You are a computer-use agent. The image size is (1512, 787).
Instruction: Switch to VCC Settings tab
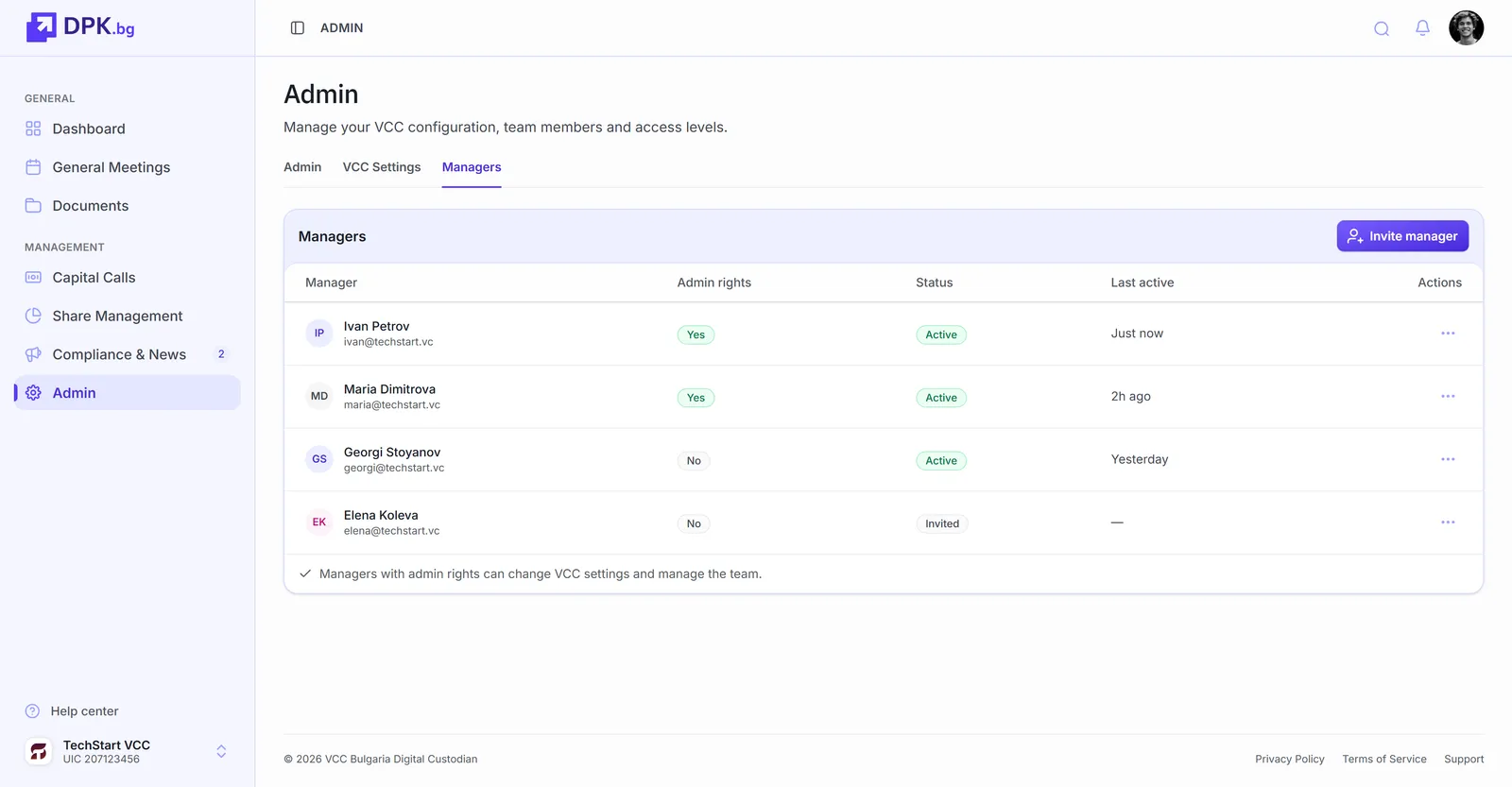coord(382,167)
